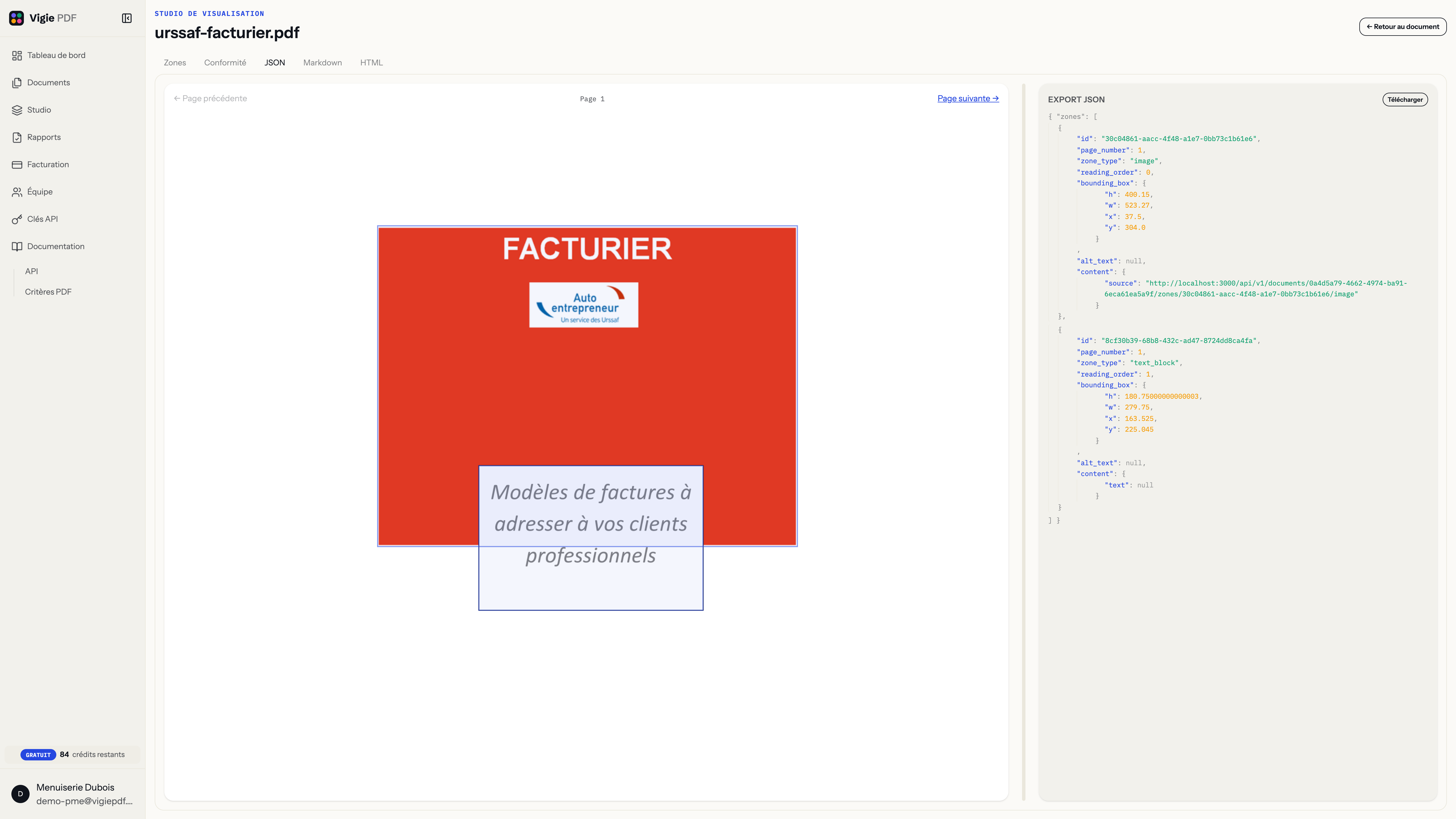The height and width of the screenshot is (819, 1456).
Task: Click the Clés API key icon
Action: [x=17, y=219]
